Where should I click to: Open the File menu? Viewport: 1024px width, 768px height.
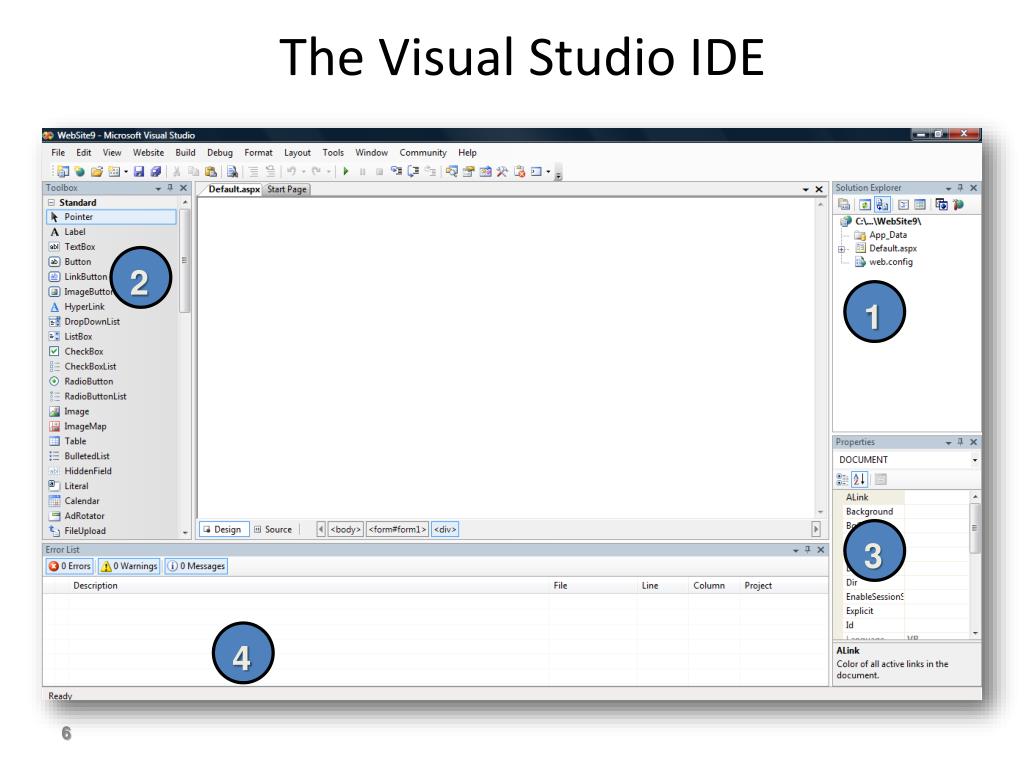coord(58,153)
